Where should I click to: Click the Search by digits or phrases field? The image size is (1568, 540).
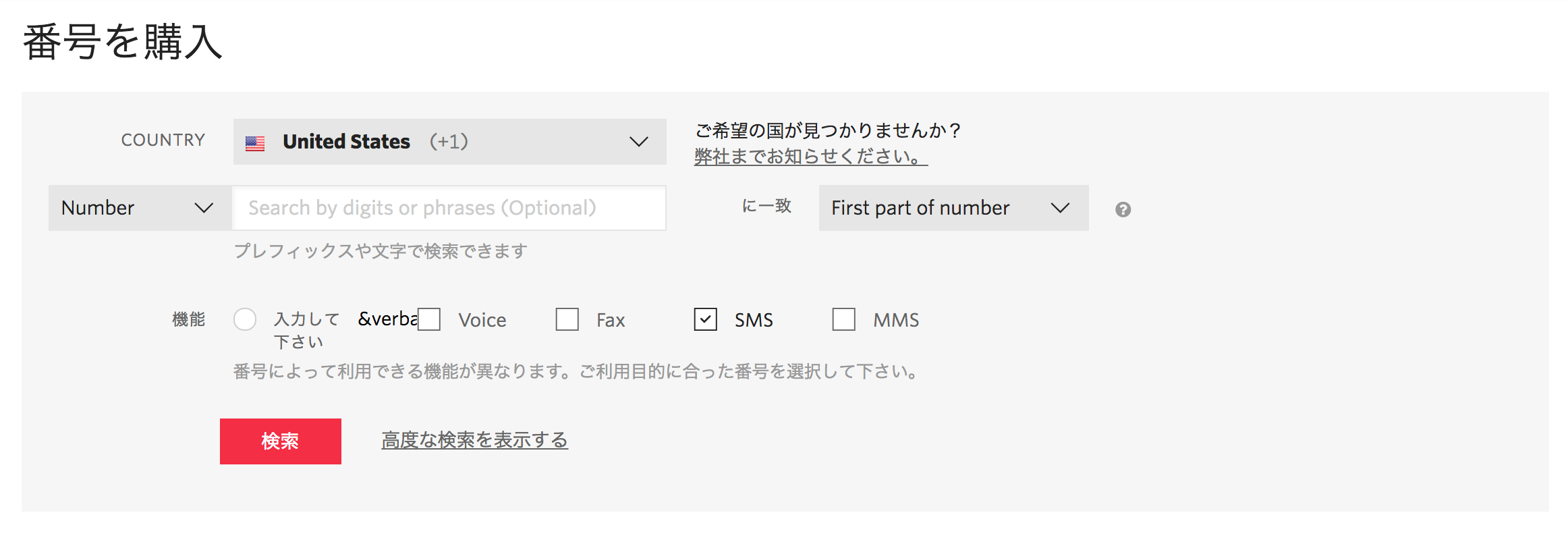[x=449, y=208]
